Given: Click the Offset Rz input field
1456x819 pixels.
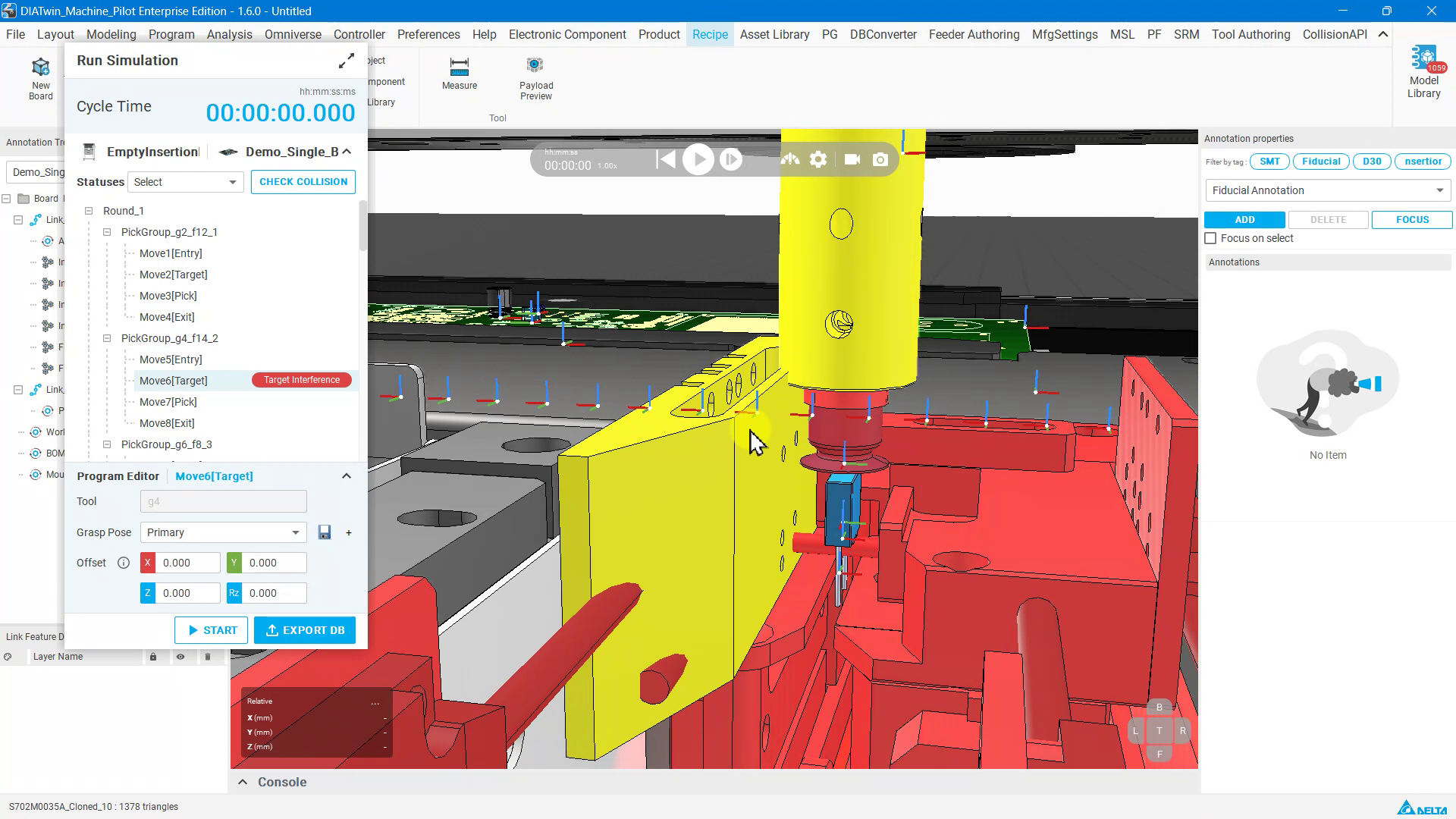Looking at the screenshot, I should [x=275, y=593].
